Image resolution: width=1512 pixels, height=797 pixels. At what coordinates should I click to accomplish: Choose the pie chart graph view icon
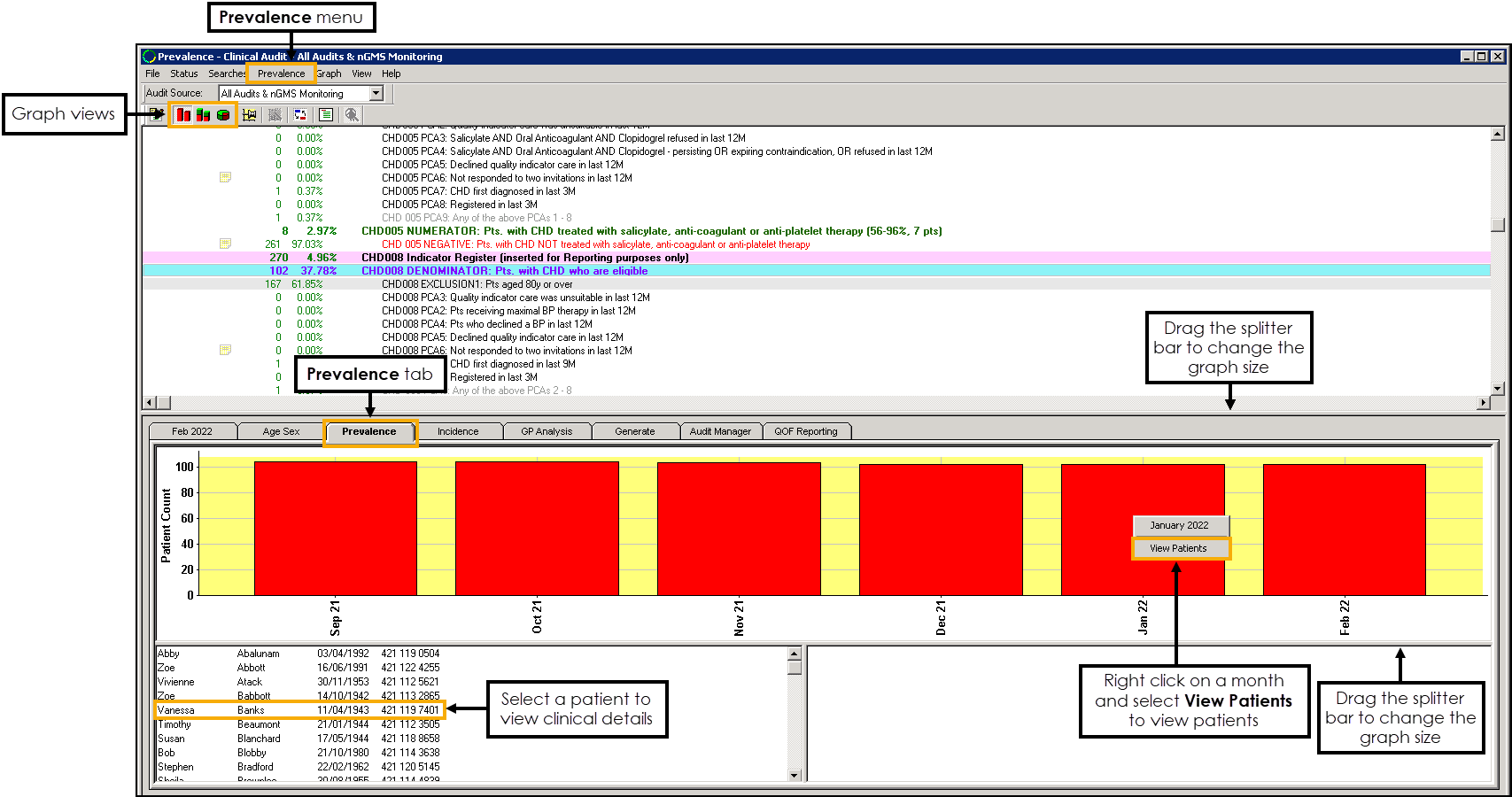pyautogui.click(x=223, y=115)
